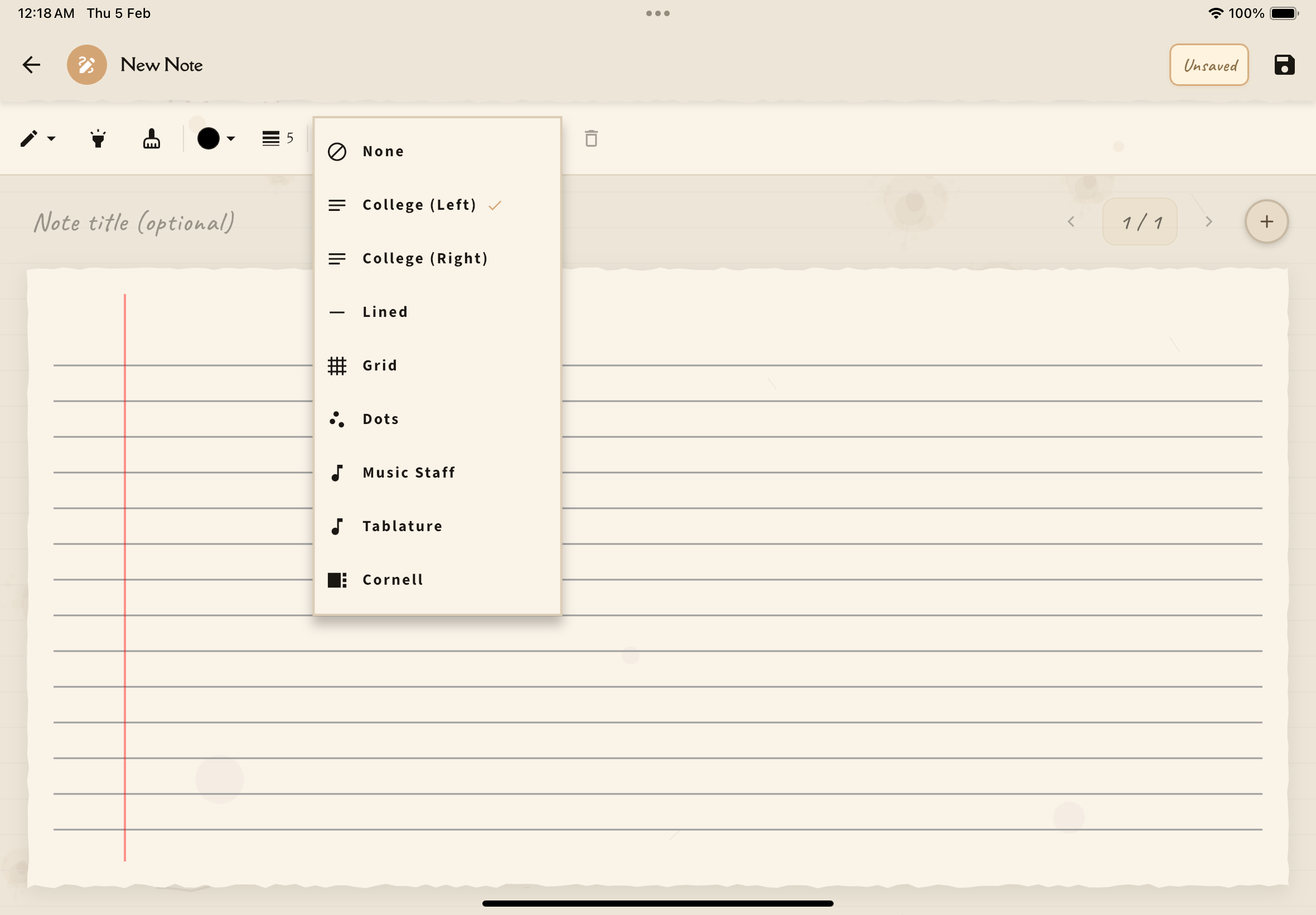Go back with the arrow icon

(x=32, y=65)
